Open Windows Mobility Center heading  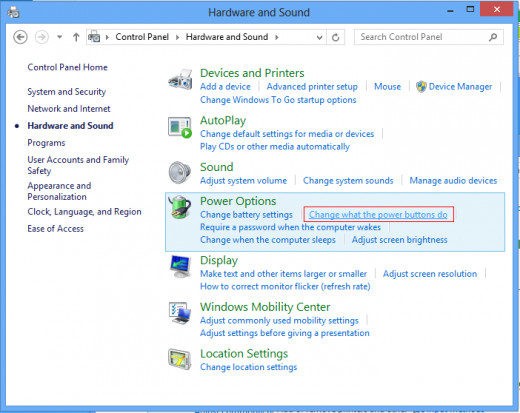click(265, 307)
